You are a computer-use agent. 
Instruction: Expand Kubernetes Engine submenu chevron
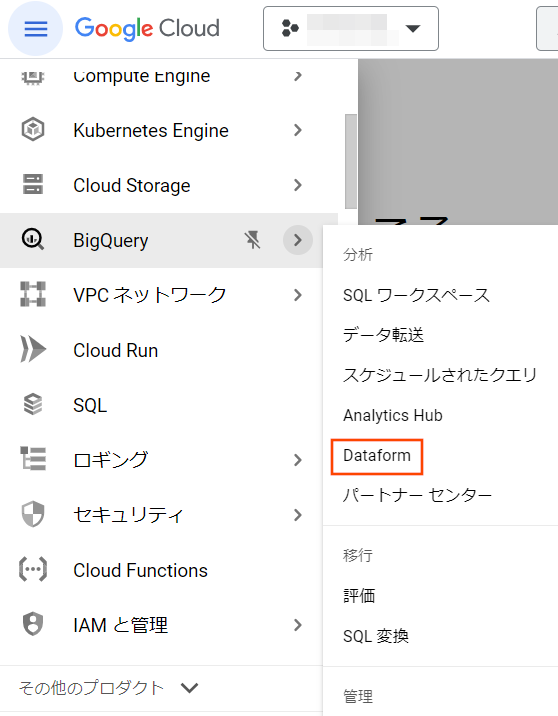point(298,131)
